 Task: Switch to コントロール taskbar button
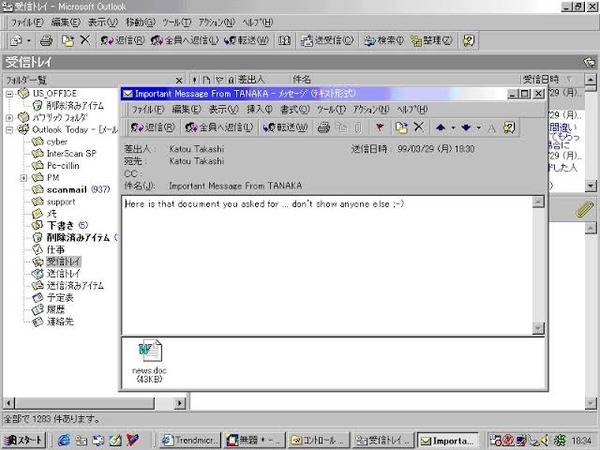[319, 440]
